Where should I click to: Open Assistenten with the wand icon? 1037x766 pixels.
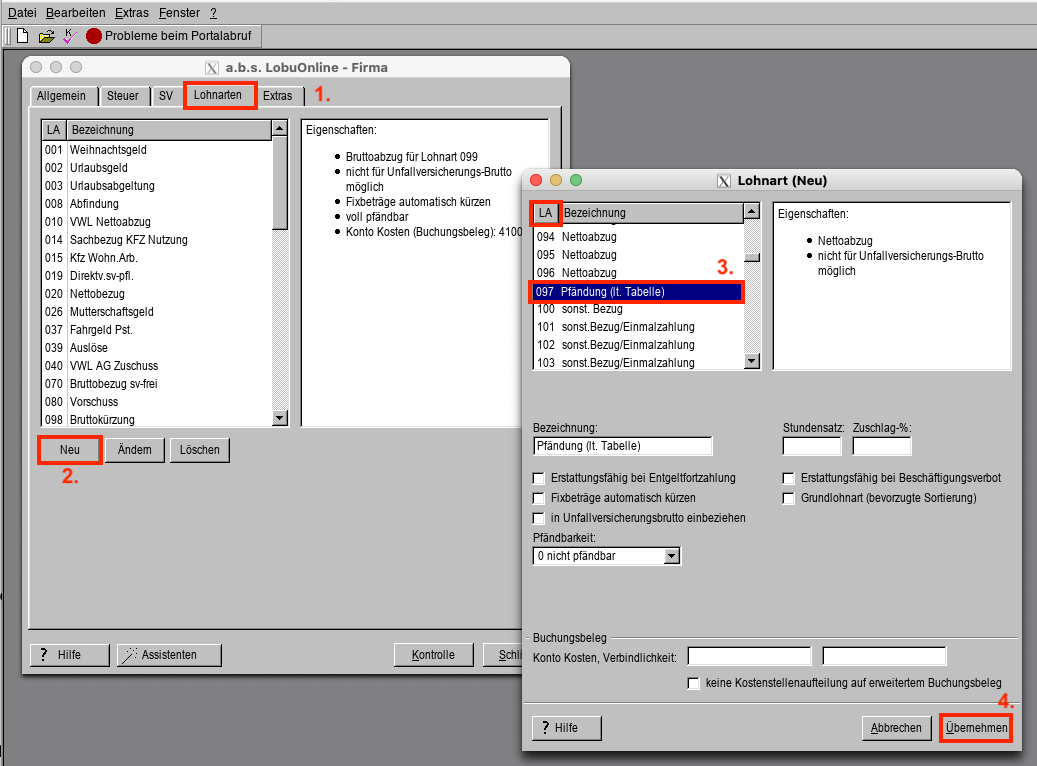pyautogui.click(x=169, y=655)
